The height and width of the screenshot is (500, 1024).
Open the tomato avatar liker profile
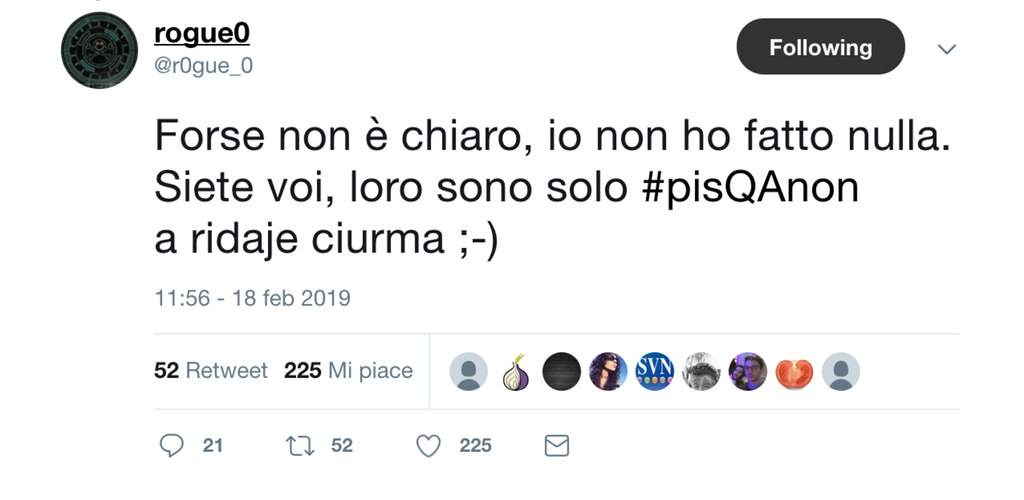pos(794,371)
